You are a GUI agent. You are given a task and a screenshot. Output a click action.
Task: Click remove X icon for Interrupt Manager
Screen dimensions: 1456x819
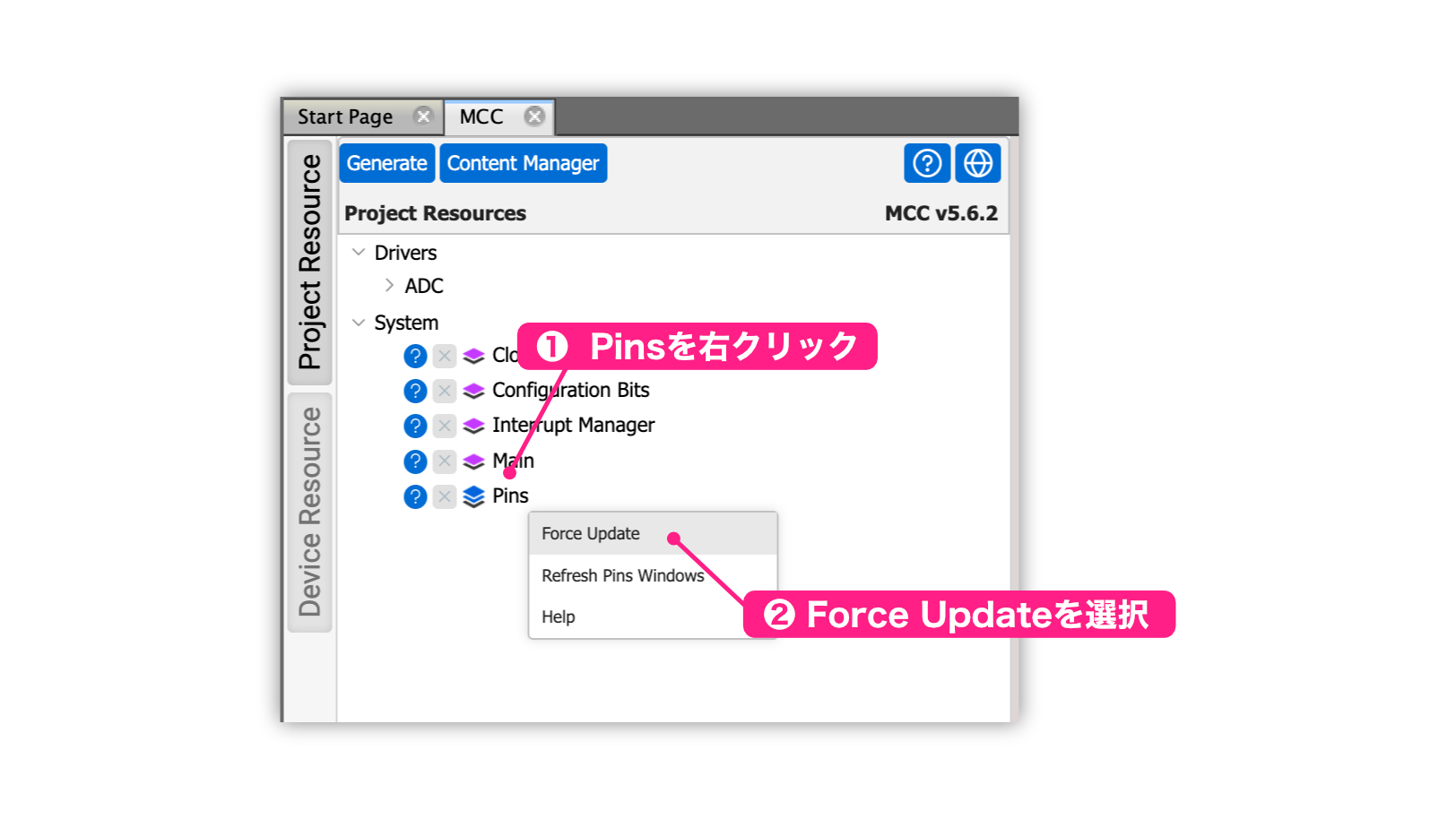pos(445,426)
